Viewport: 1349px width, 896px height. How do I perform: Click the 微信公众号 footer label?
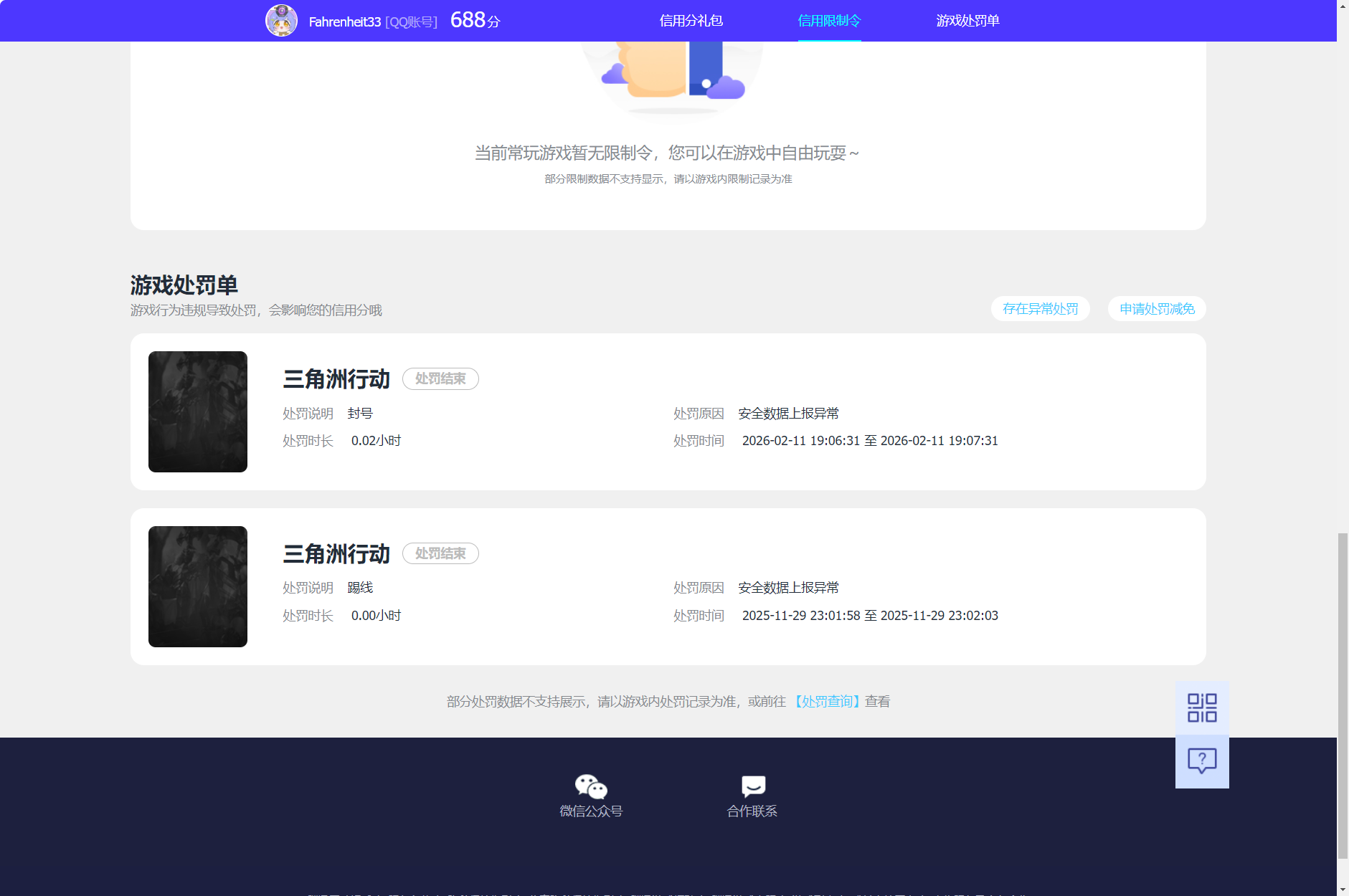(x=591, y=811)
